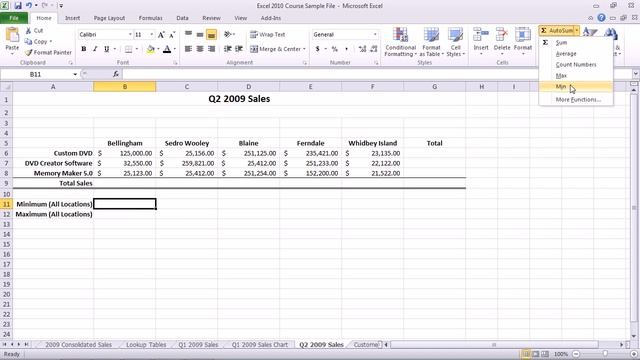Screen dimensions: 640x360
Task: Click the File button
Action: pyautogui.click(x=14, y=18)
